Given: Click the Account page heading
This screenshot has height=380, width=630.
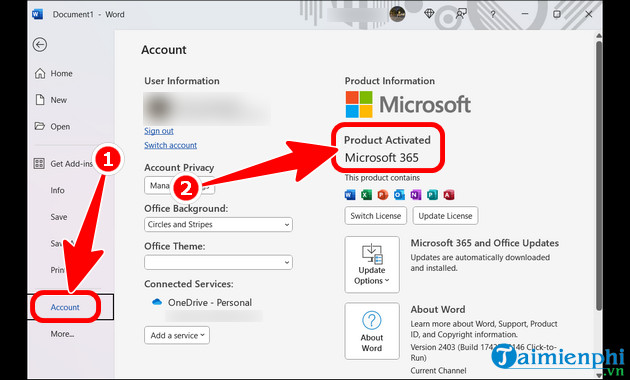Looking at the screenshot, I should [164, 50].
